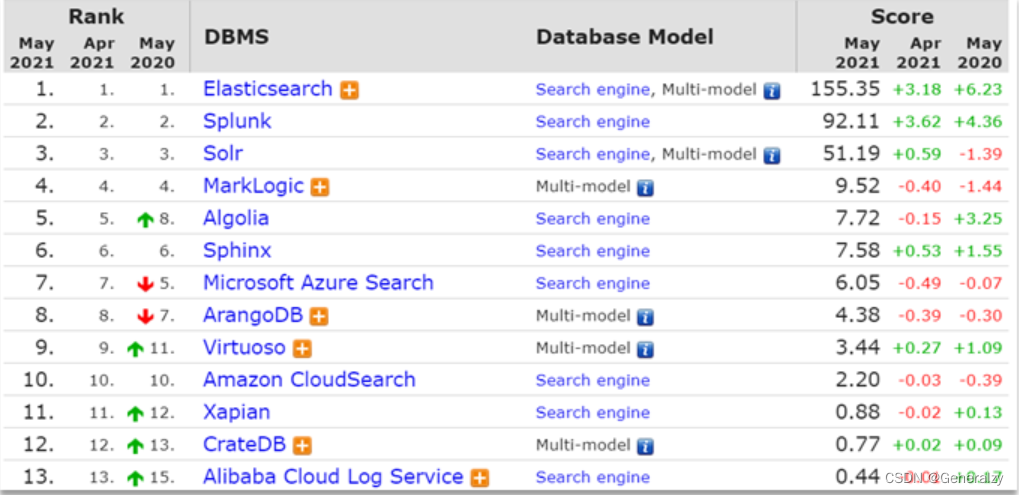Click the green up arrow in the Algolia row
The image size is (1019, 495).
click(146, 220)
